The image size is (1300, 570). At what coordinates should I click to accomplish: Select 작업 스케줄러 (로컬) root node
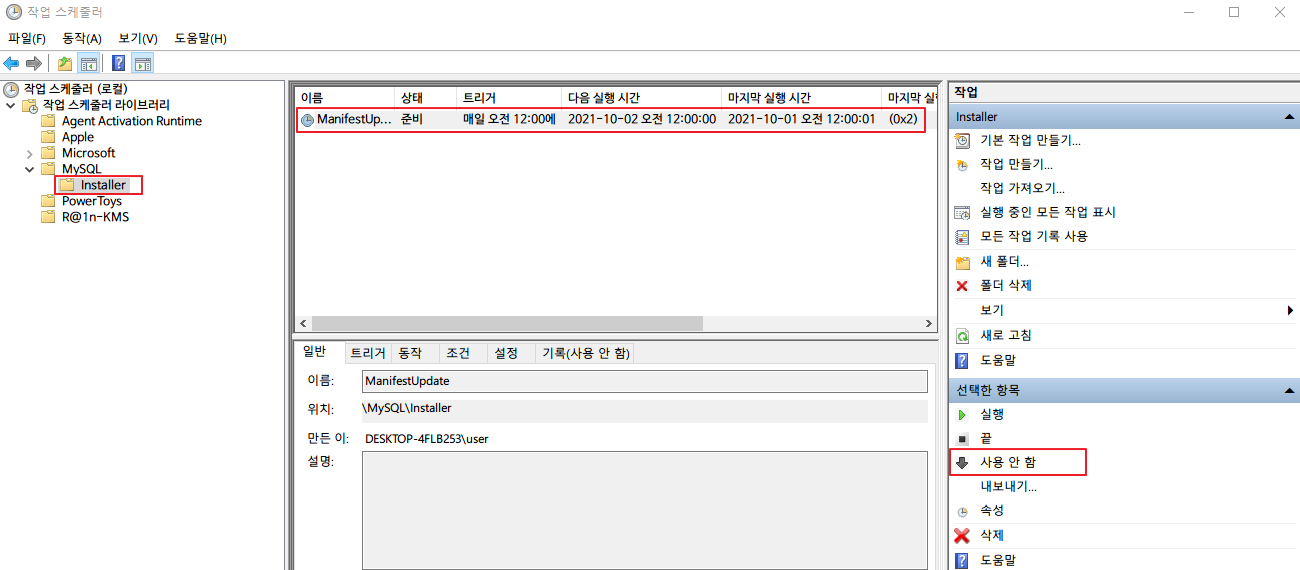click(76, 89)
